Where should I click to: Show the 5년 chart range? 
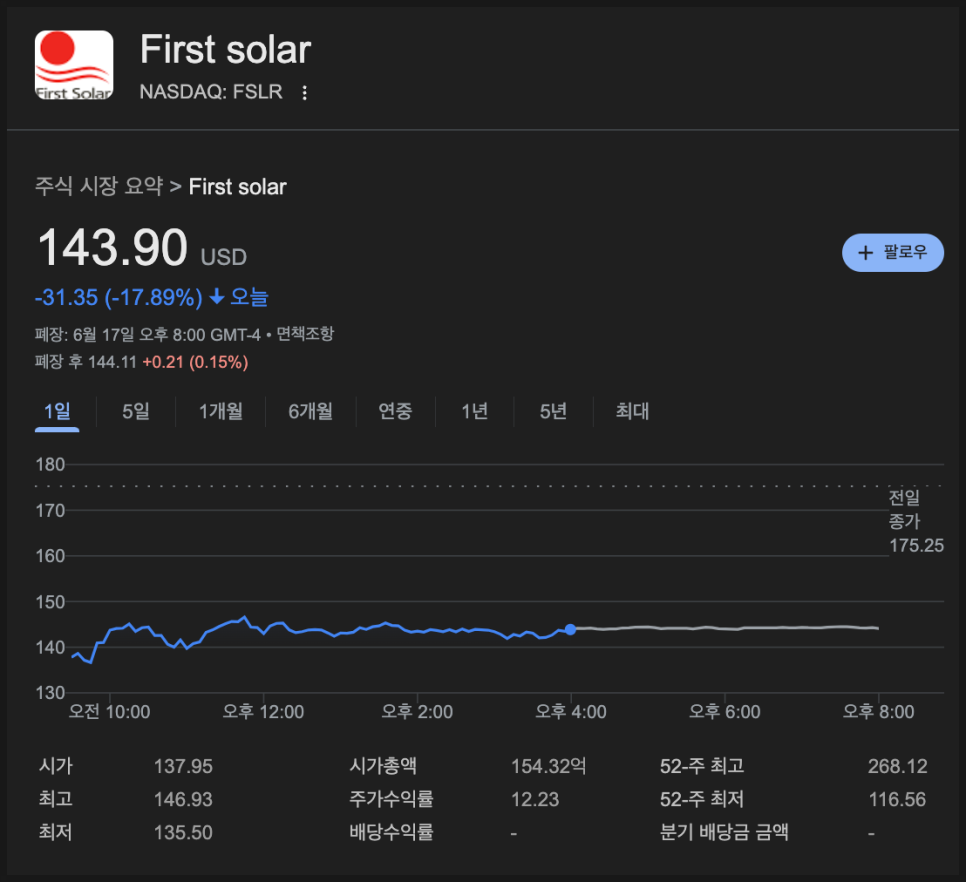[x=553, y=411]
